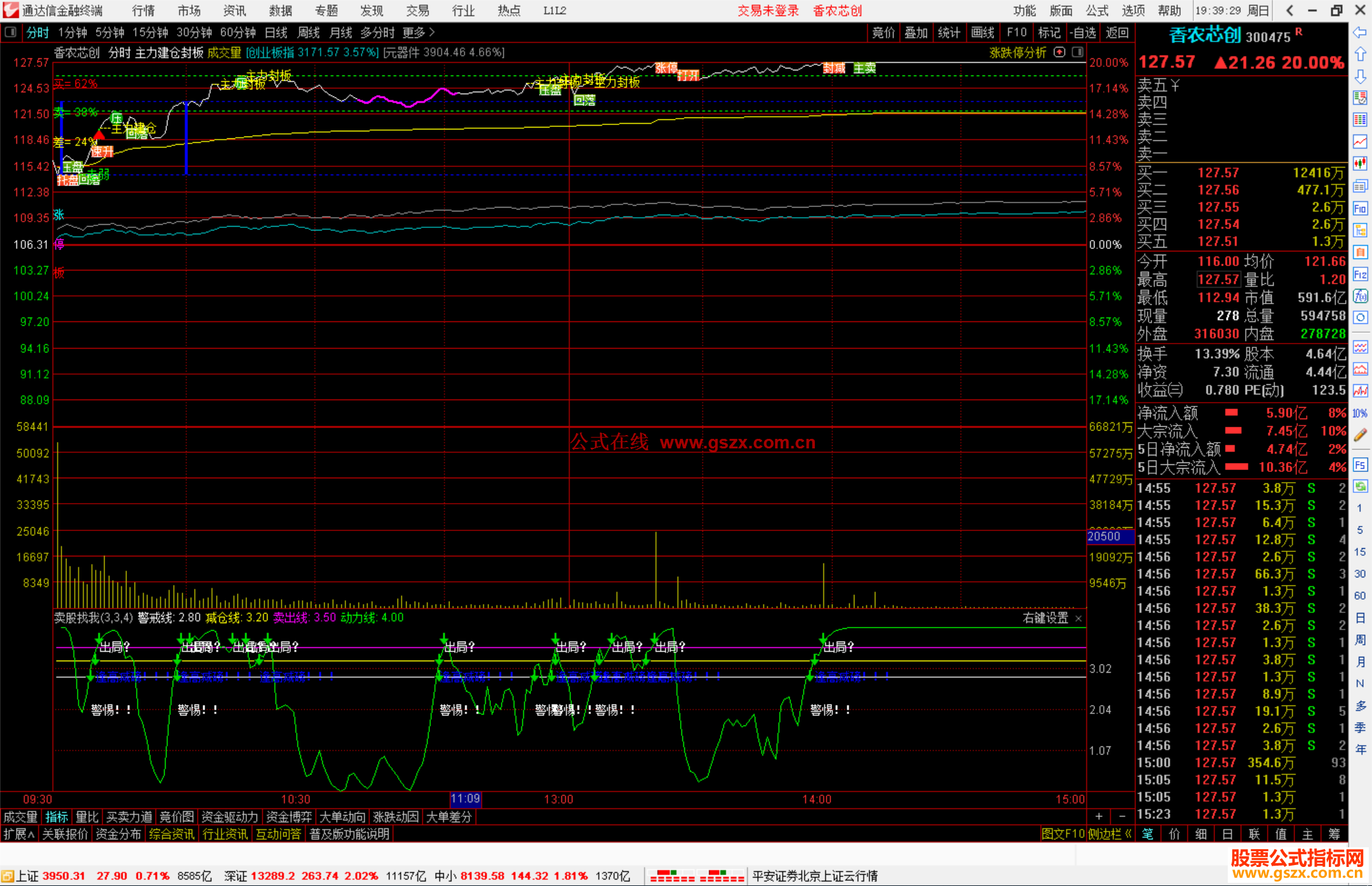Open the f(x) formula icon in sidebar
Viewport: 1372px width, 886px height.
1360,296
